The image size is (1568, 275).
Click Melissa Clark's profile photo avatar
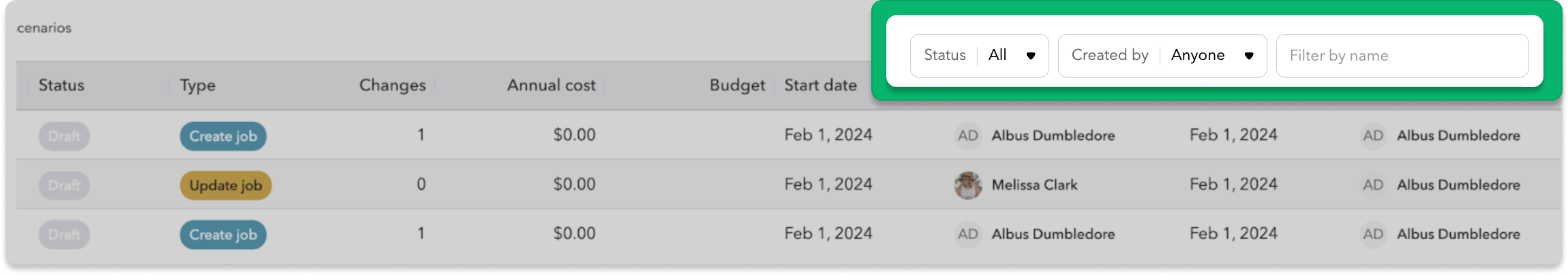(968, 185)
